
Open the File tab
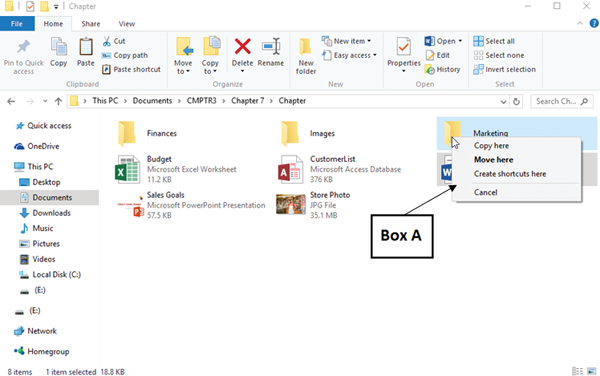17,24
